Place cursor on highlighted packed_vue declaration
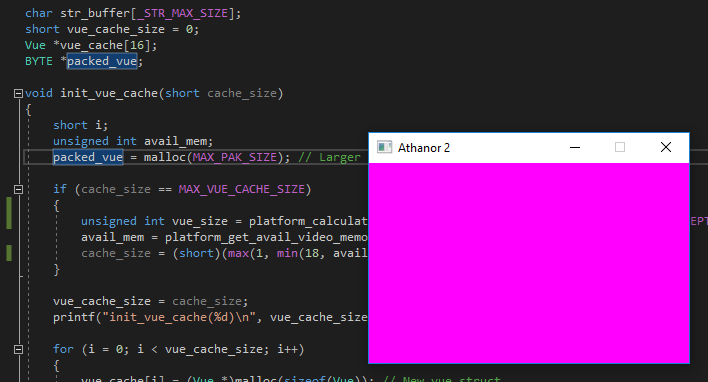The height and width of the screenshot is (382, 708). coord(102,61)
